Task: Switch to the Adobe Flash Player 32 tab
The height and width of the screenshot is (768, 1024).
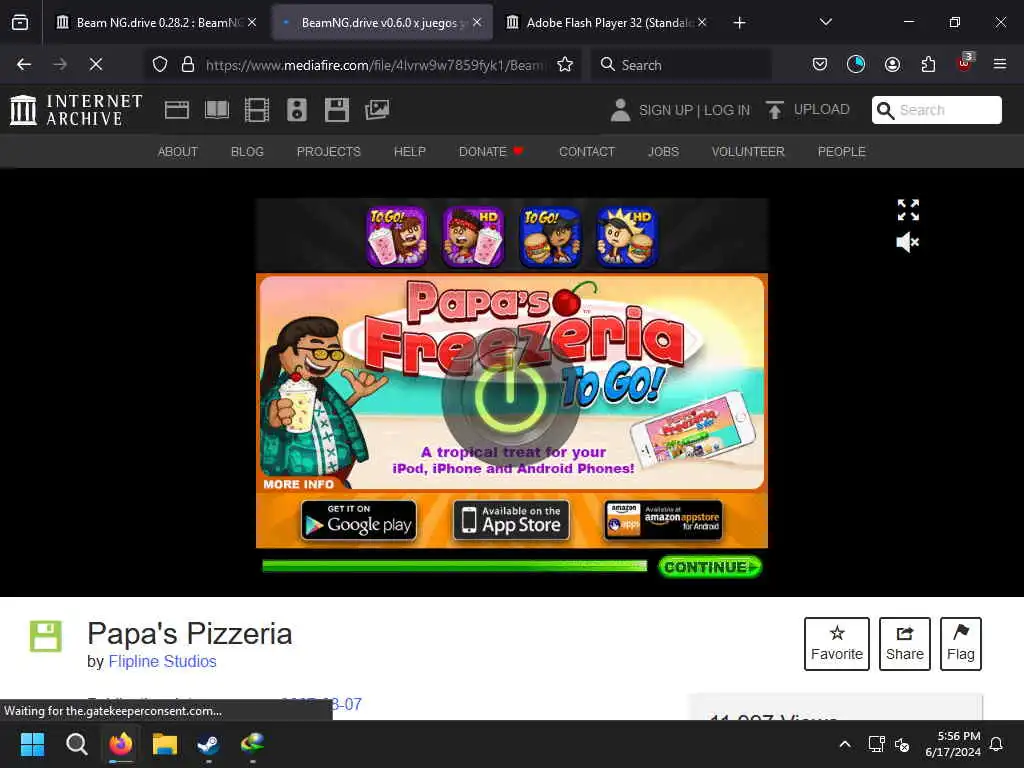Action: click(x=606, y=22)
